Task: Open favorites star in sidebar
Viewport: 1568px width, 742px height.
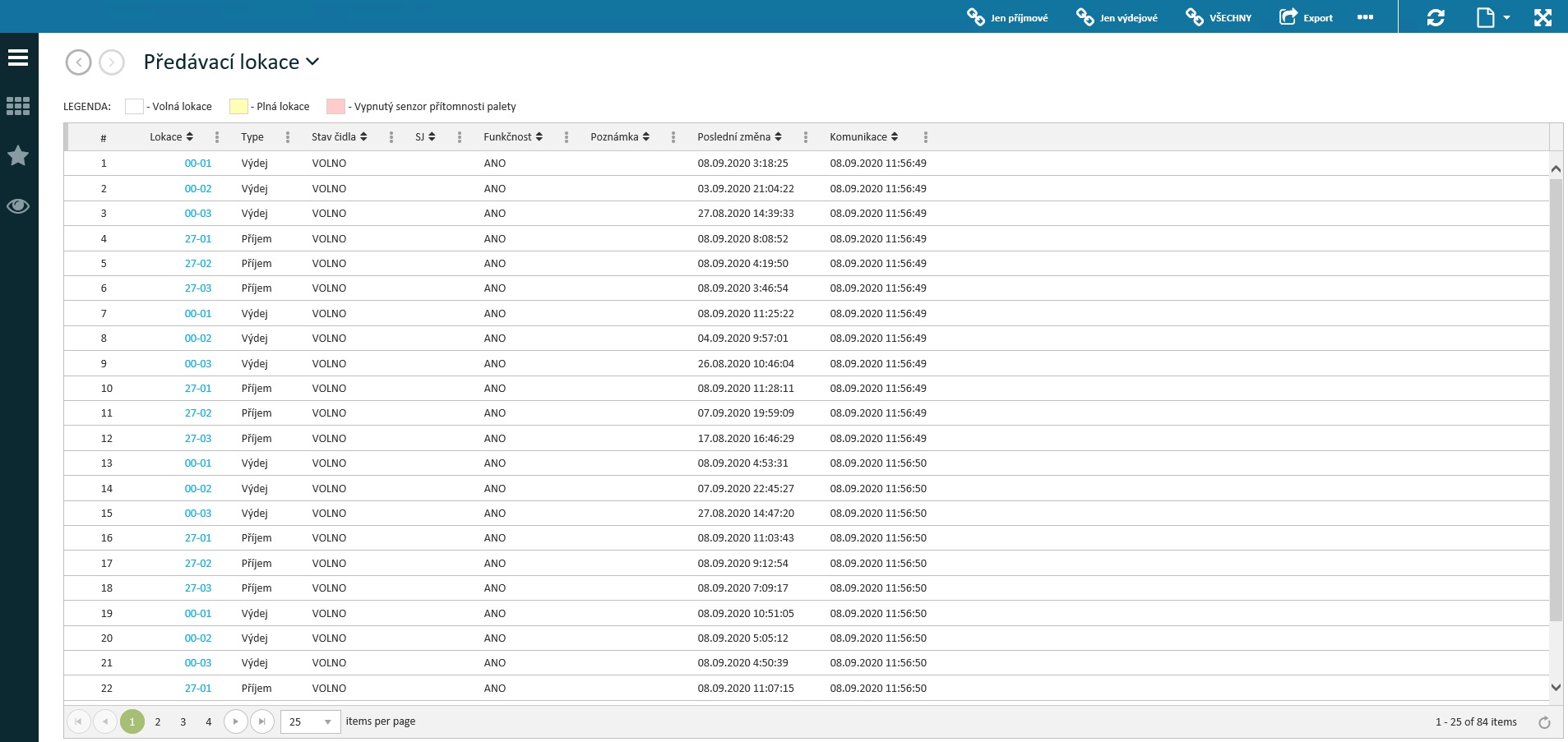Action: click(x=18, y=155)
